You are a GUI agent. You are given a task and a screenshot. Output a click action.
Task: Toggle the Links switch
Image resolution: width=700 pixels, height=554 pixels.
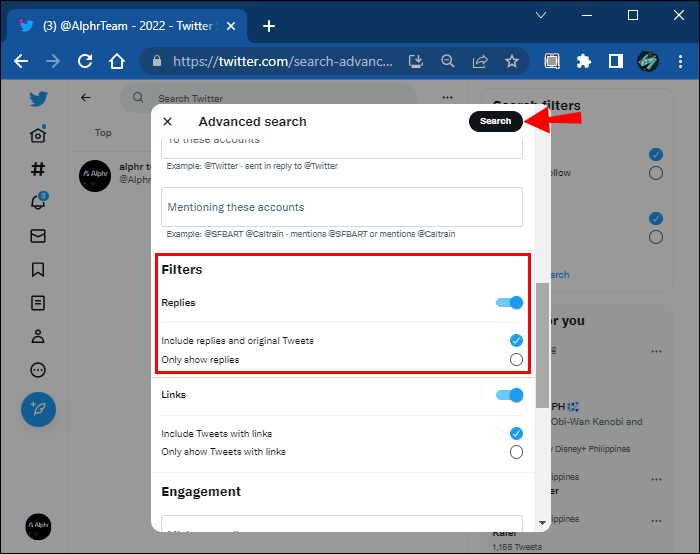pos(509,395)
